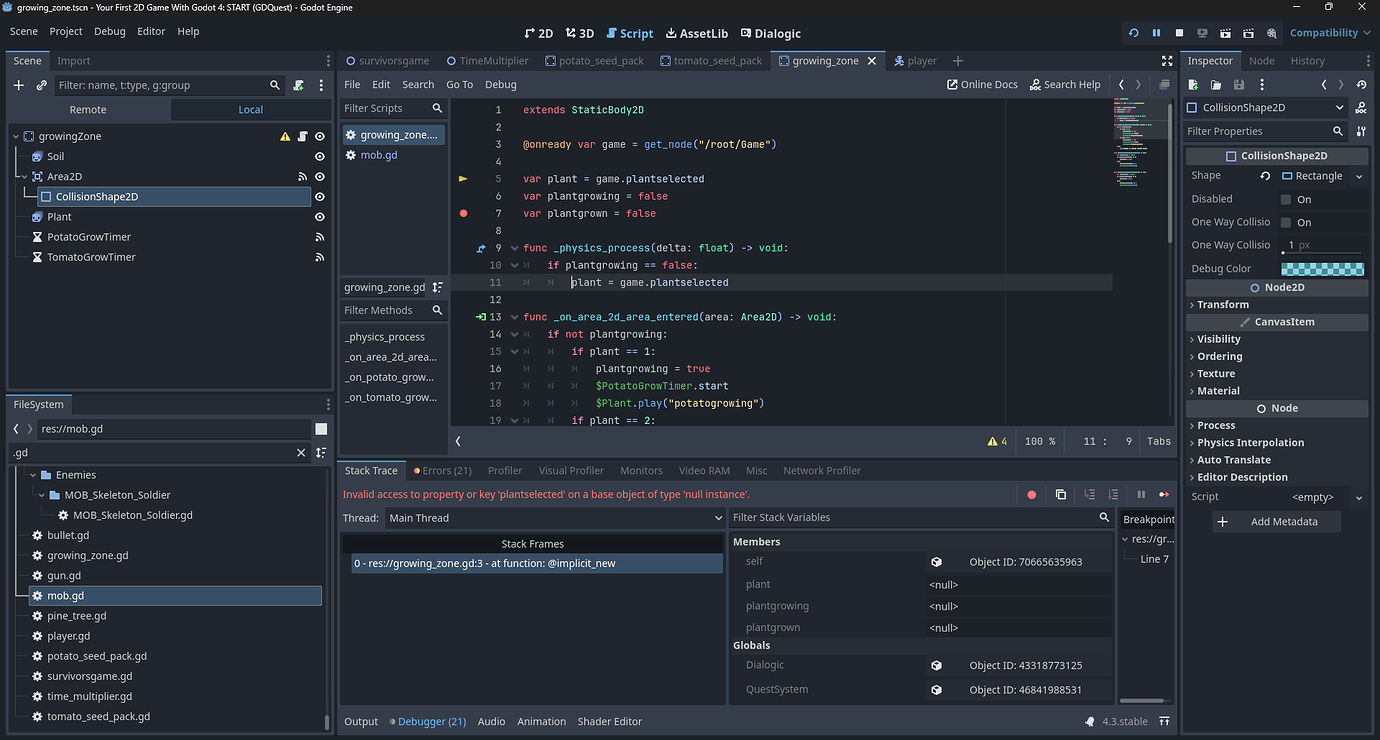Click the Search Help button

pyautogui.click(x=1064, y=84)
